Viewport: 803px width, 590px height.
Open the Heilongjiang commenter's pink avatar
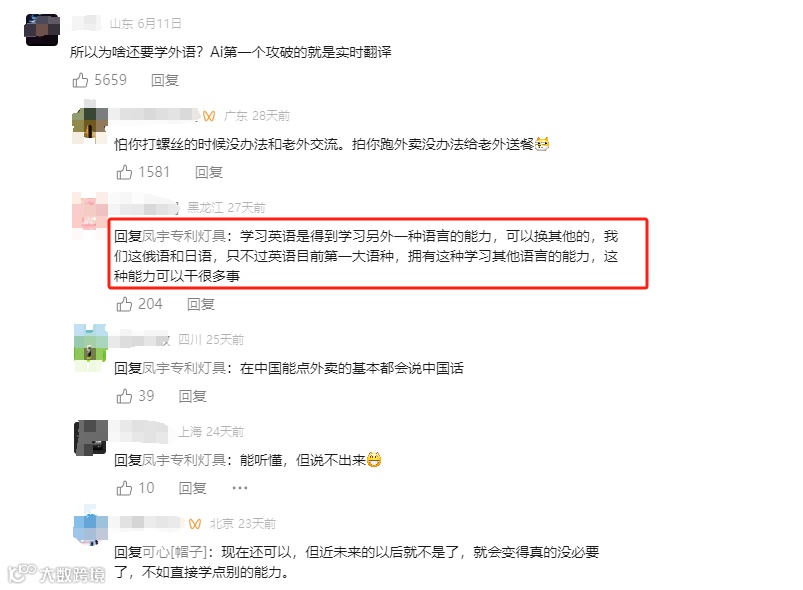(90, 216)
